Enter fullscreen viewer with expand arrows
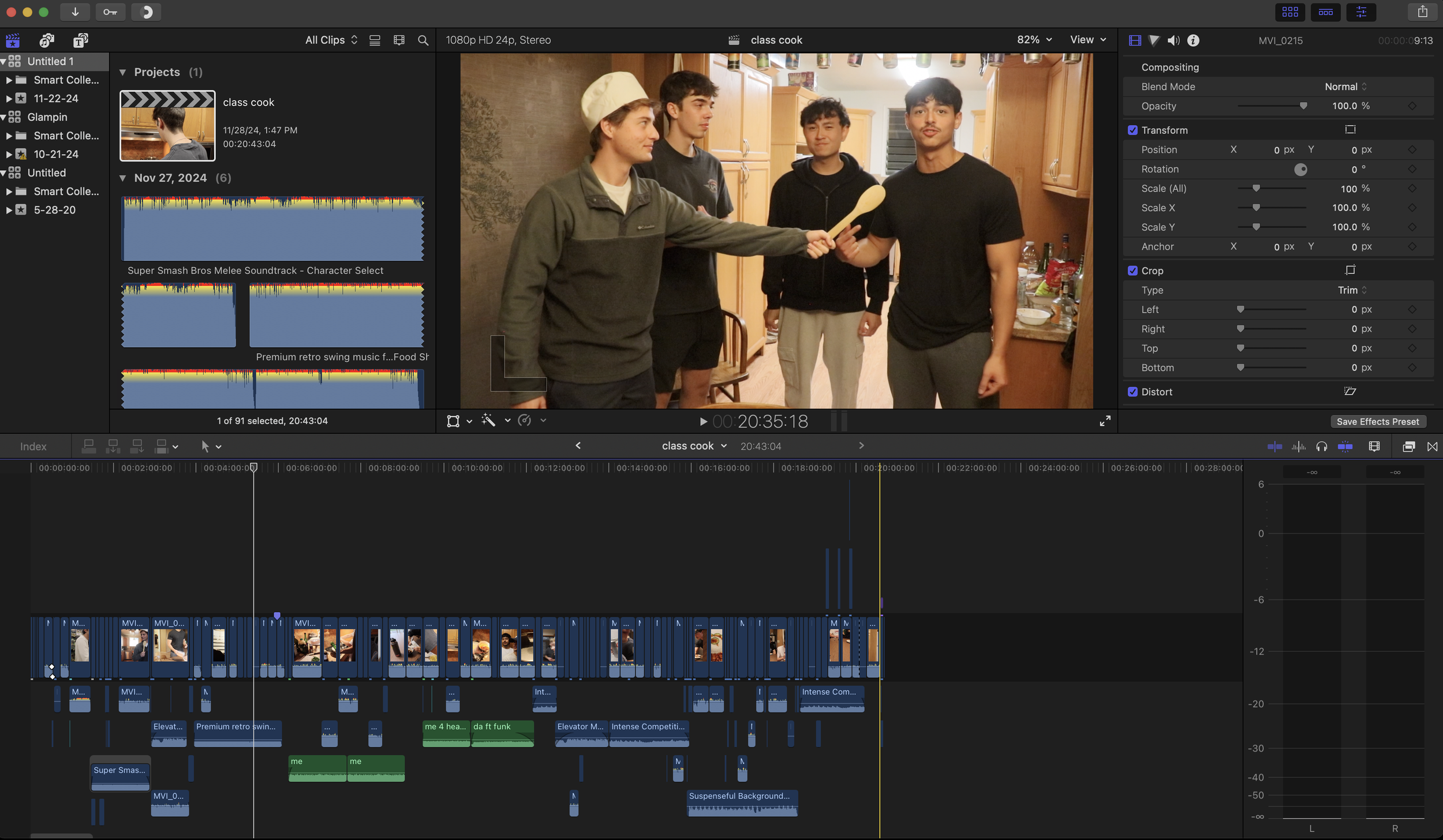Screen dimensions: 1443x840 1105,421
